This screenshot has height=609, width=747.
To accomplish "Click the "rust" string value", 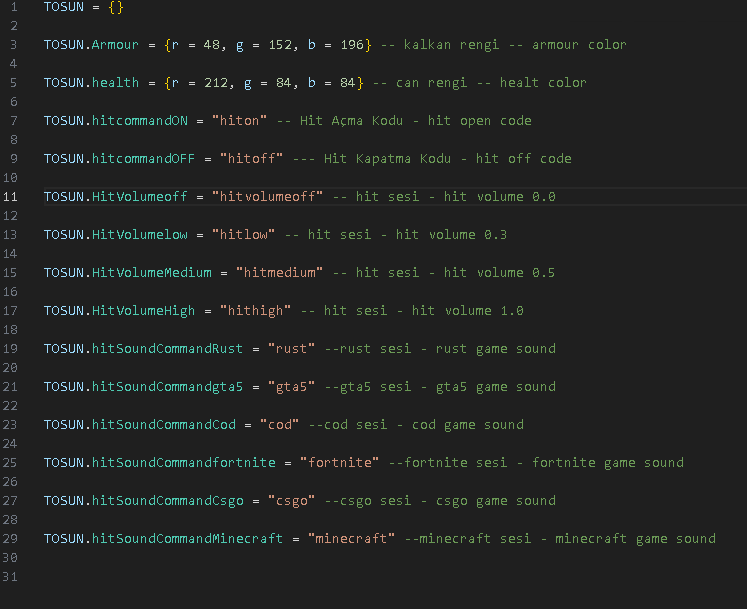I will [x=291, y=349].
